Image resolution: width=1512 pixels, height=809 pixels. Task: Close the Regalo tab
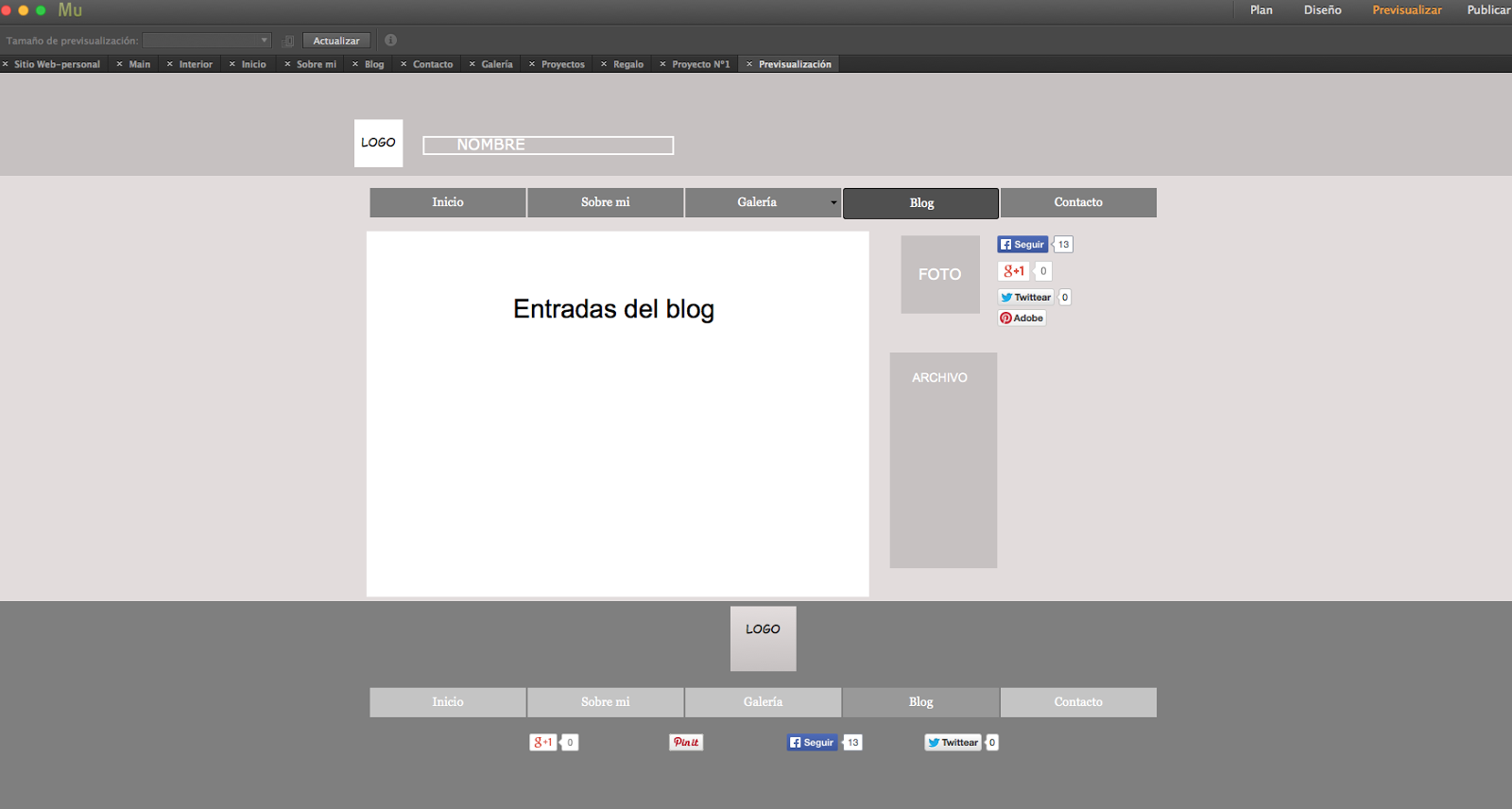click(x=604, y=64)
